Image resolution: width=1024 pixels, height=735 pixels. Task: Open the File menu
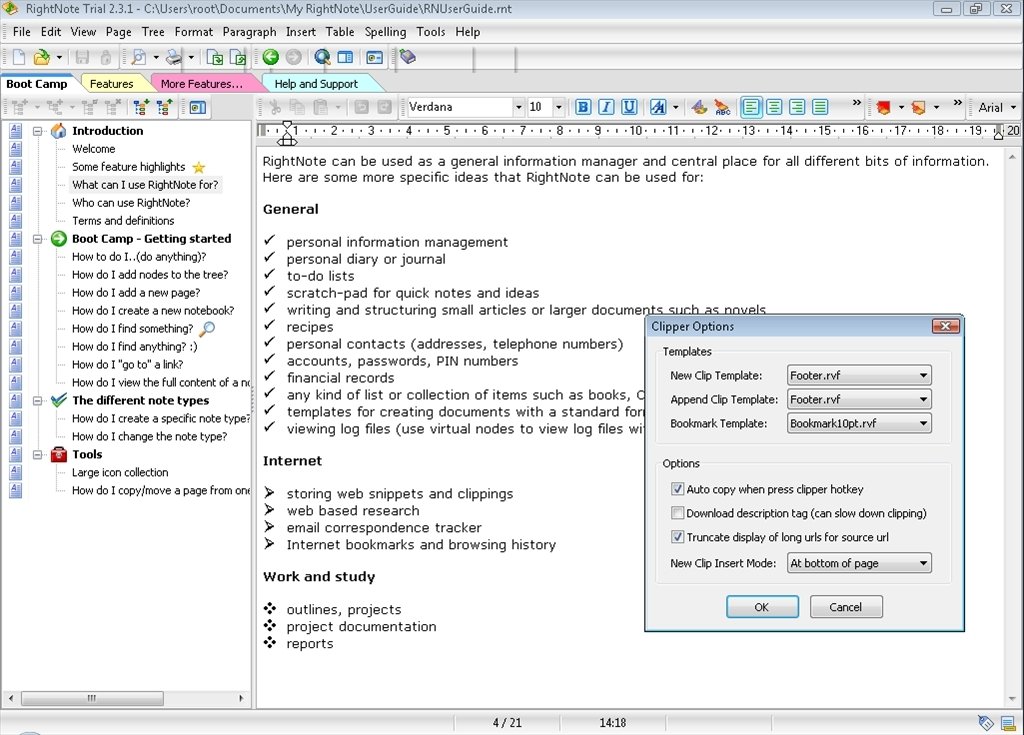coord(21,31)
